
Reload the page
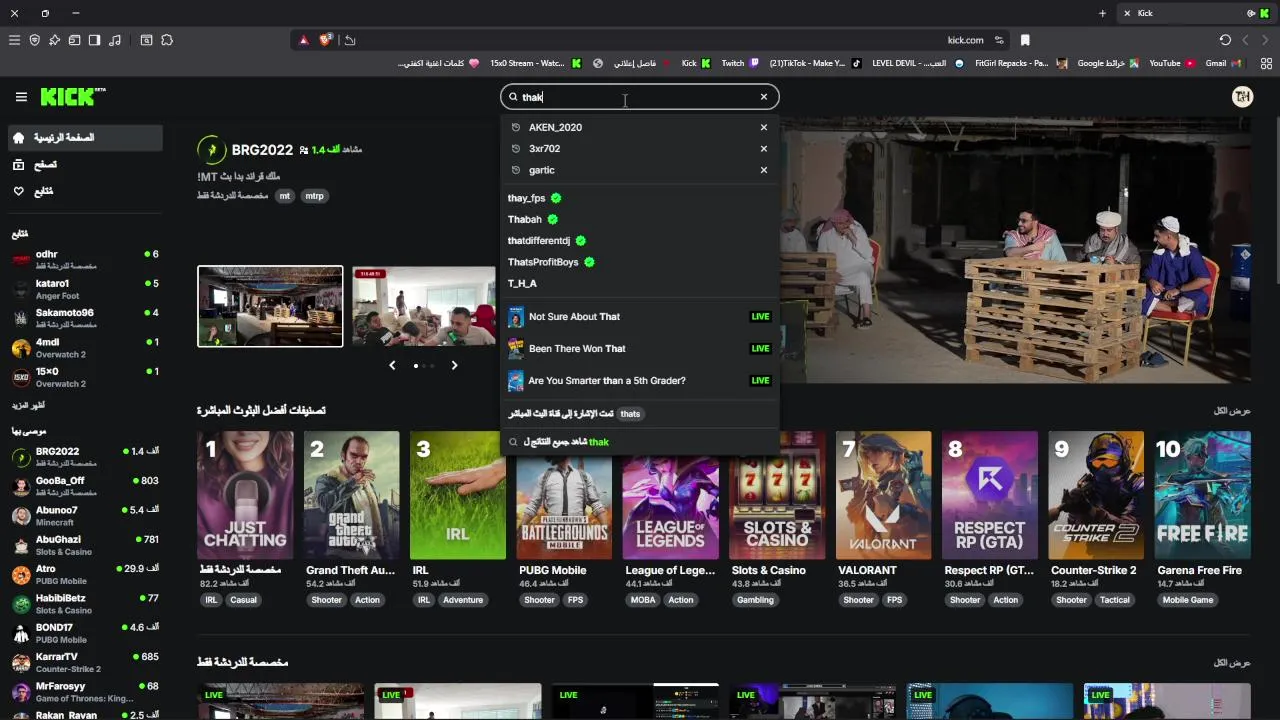[x=1225, y=40]
